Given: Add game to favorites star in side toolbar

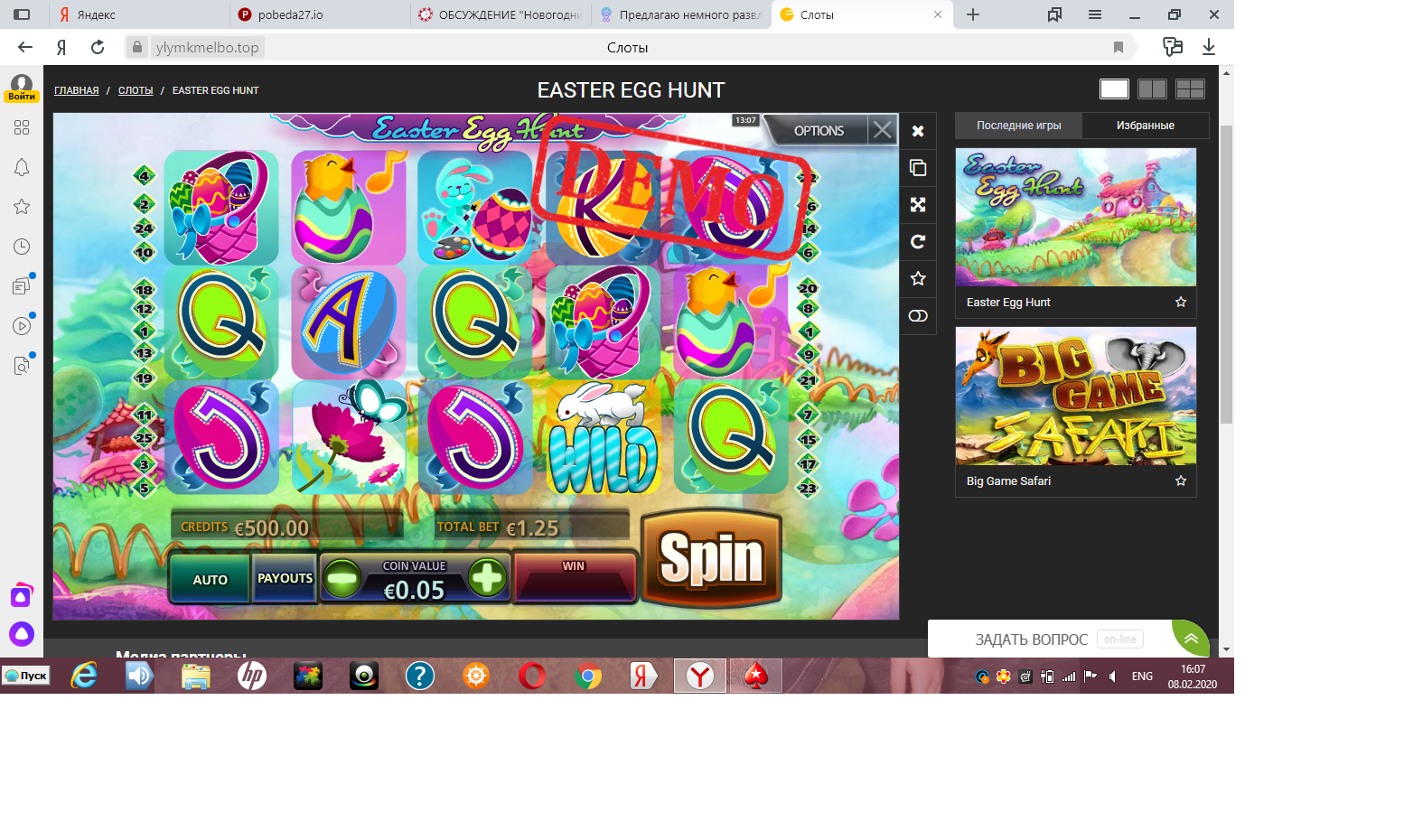Looking at the screenshot, I should (x=918, y=278).
